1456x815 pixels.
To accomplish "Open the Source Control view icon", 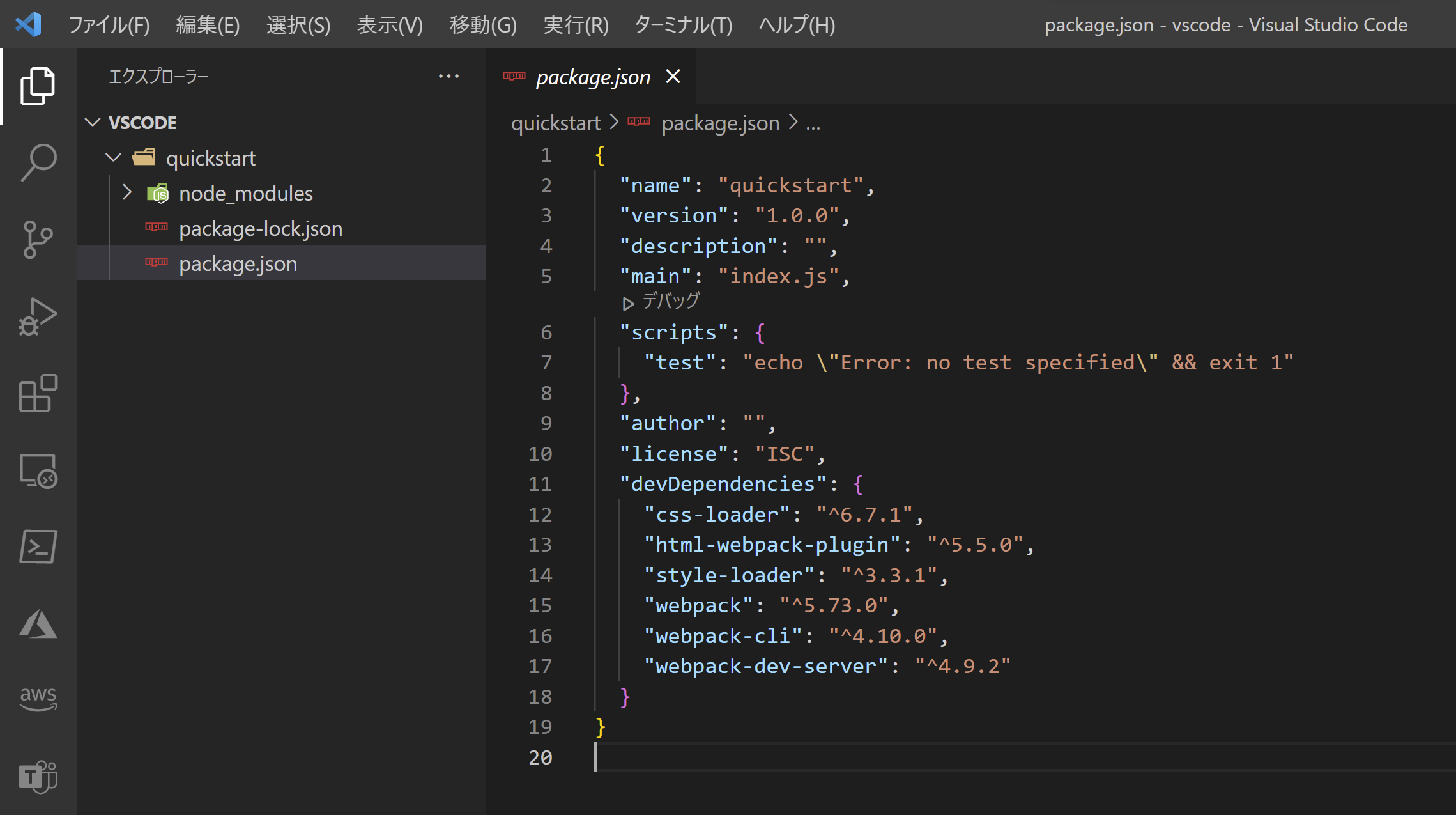I will tap(38, 239).
